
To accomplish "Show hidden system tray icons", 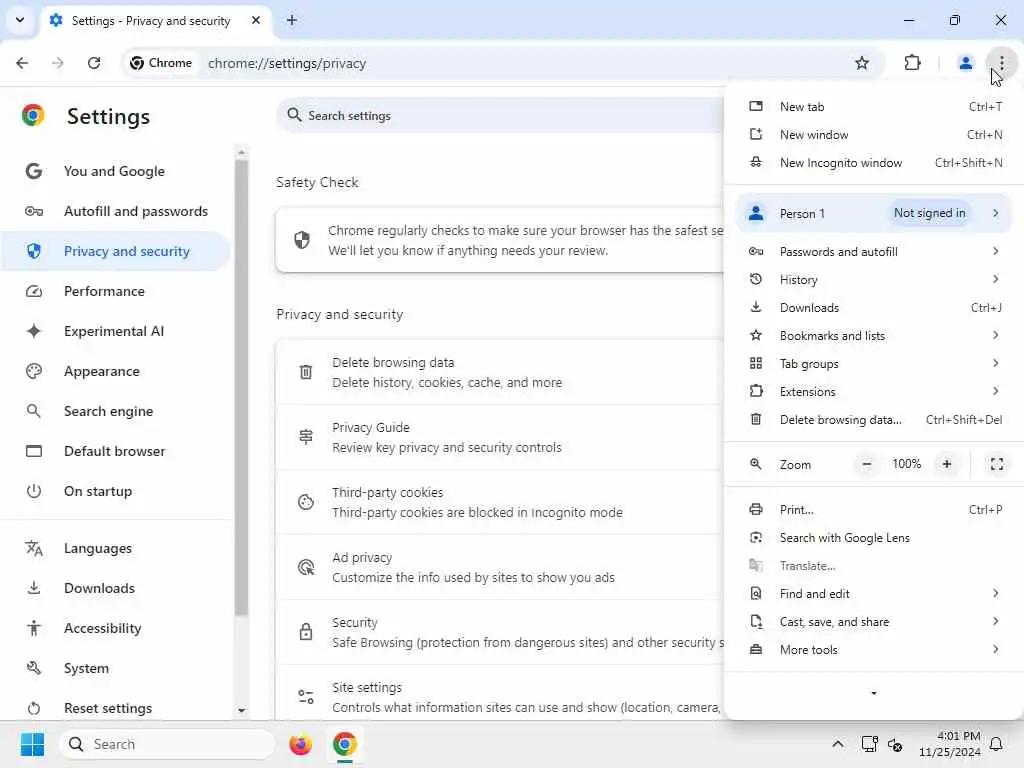I will pos(838,744).
